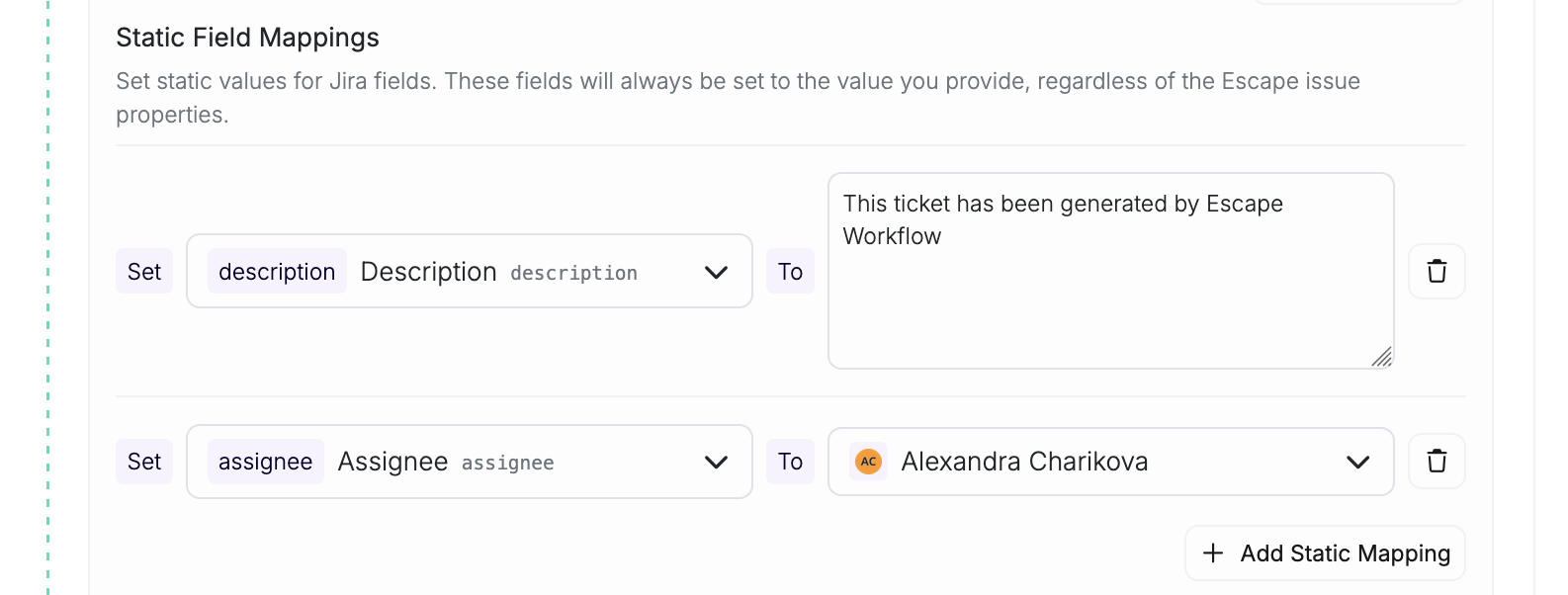
Task: Click the chevron on the description field picker
Action: click(x=716, y=271)
